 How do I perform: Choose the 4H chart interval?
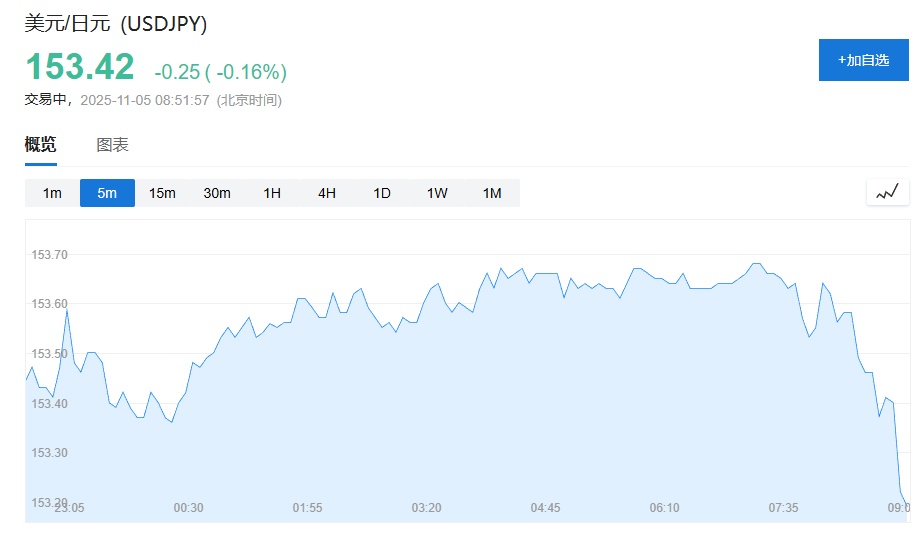point(327,193)
